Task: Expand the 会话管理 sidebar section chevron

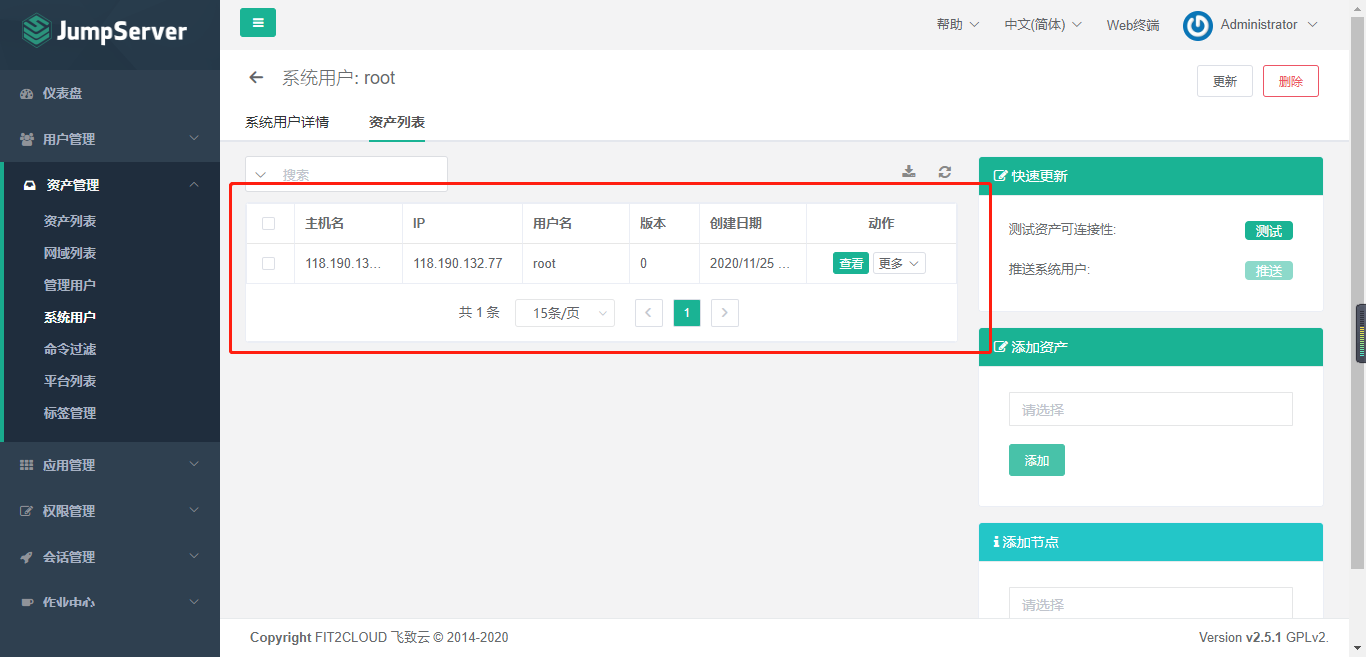Action: [x=194, y=557]
